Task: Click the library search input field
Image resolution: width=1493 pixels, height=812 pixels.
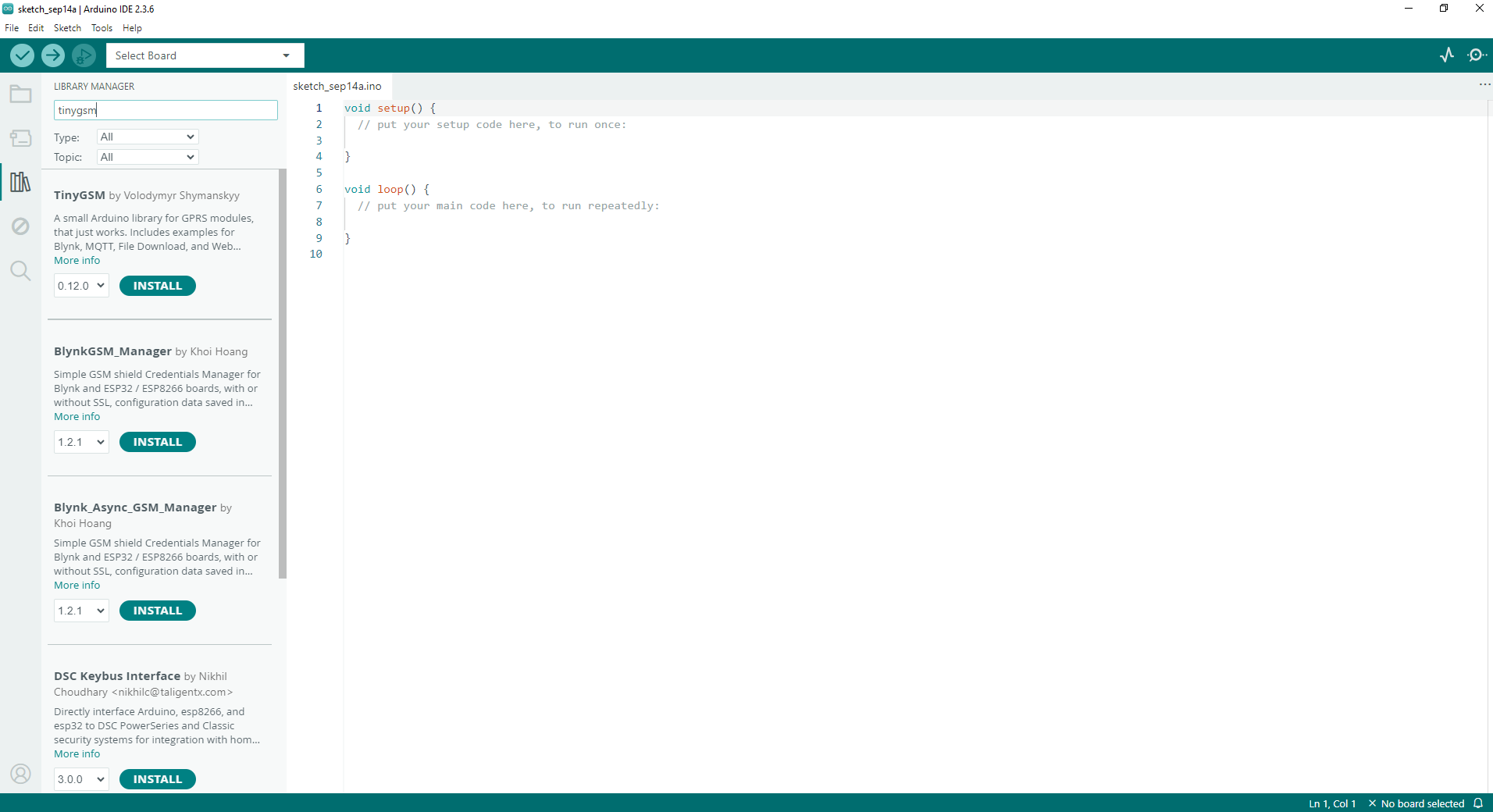Action: [x=166, y=110]
